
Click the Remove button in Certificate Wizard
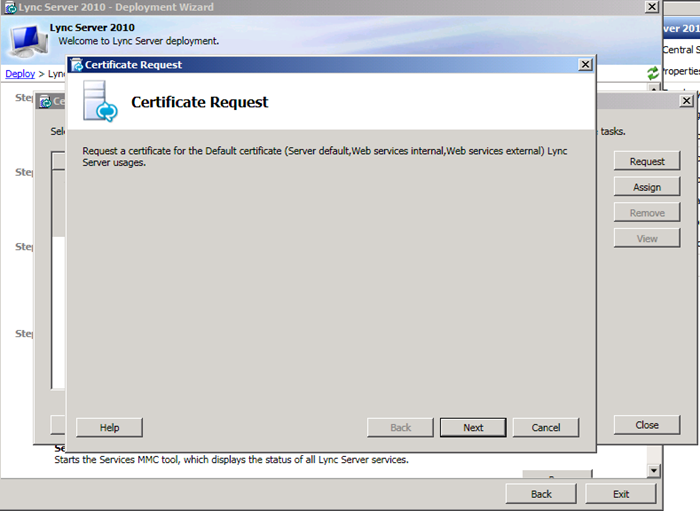tap(647, 213)
